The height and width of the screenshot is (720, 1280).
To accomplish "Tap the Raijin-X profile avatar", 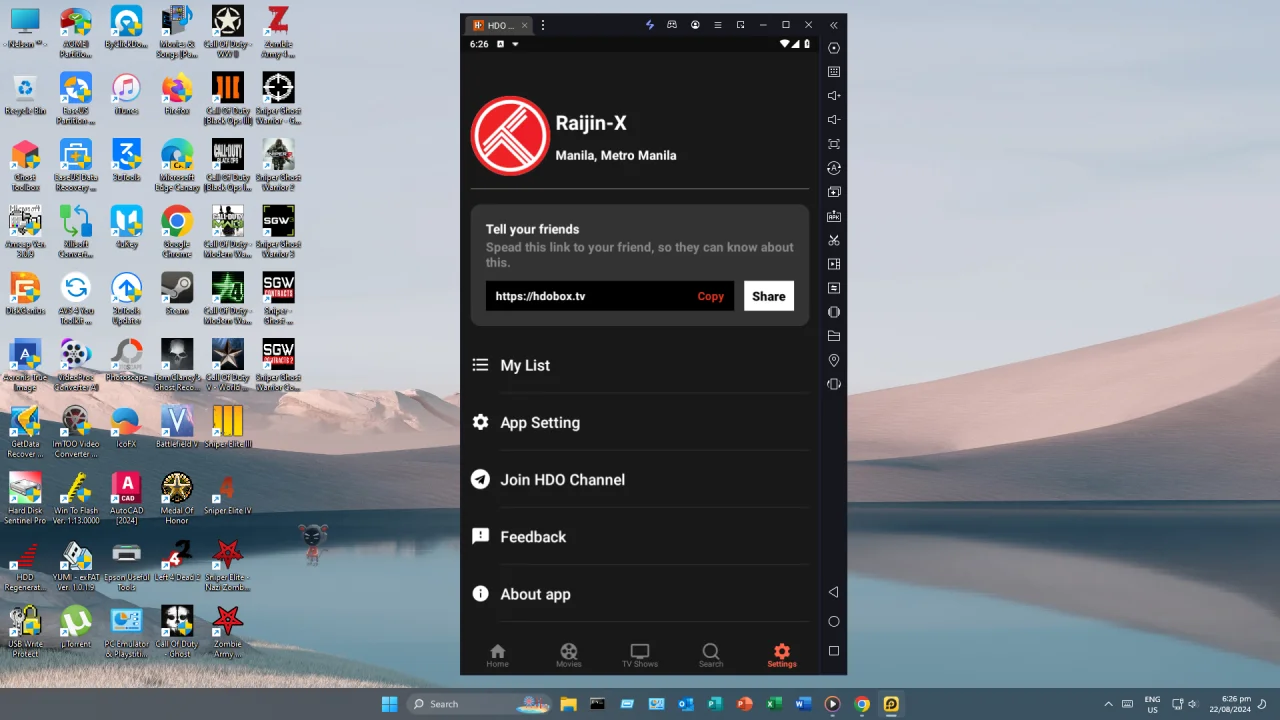I will click(x=510, y=136).
